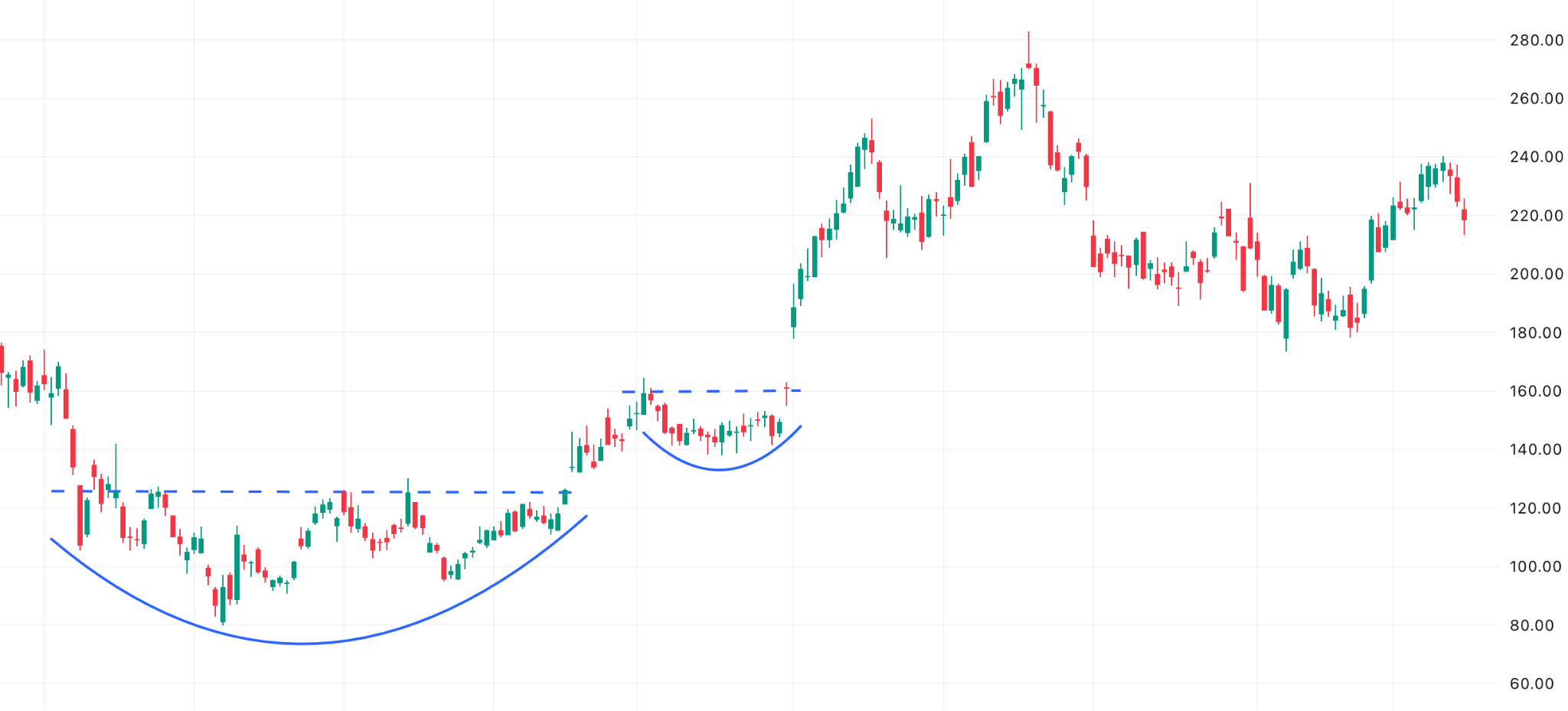The width and height of the screenshot is (1568, 711).
Task: Select the 120.00 price scale label
Action: (x=1536, y=508)
